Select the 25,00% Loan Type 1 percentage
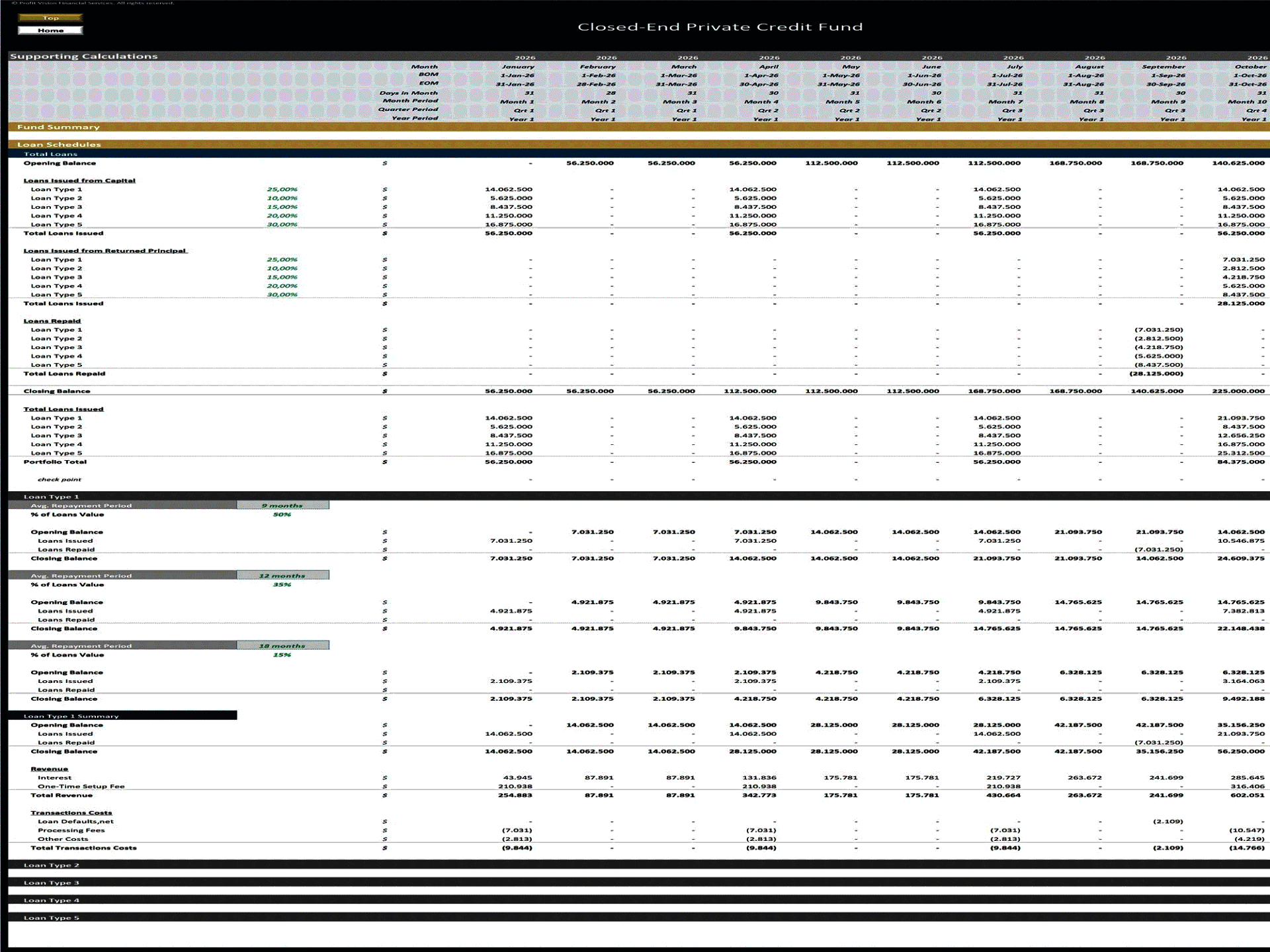The height and width of the screenshot is (952, 1270). point(283,189)
